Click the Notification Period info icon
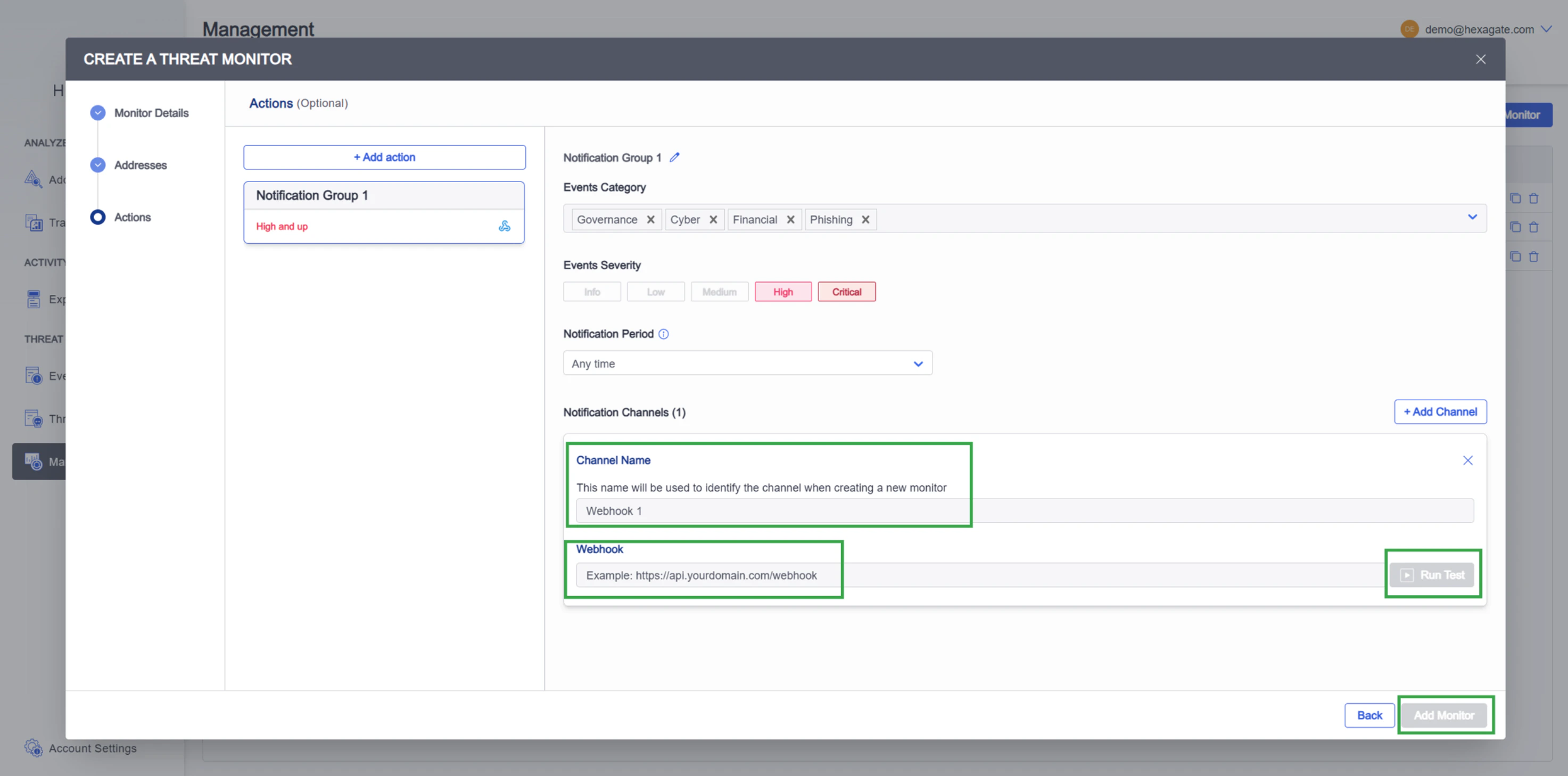The height and width of the screenshot is (776, 1568). pos(664,334)
